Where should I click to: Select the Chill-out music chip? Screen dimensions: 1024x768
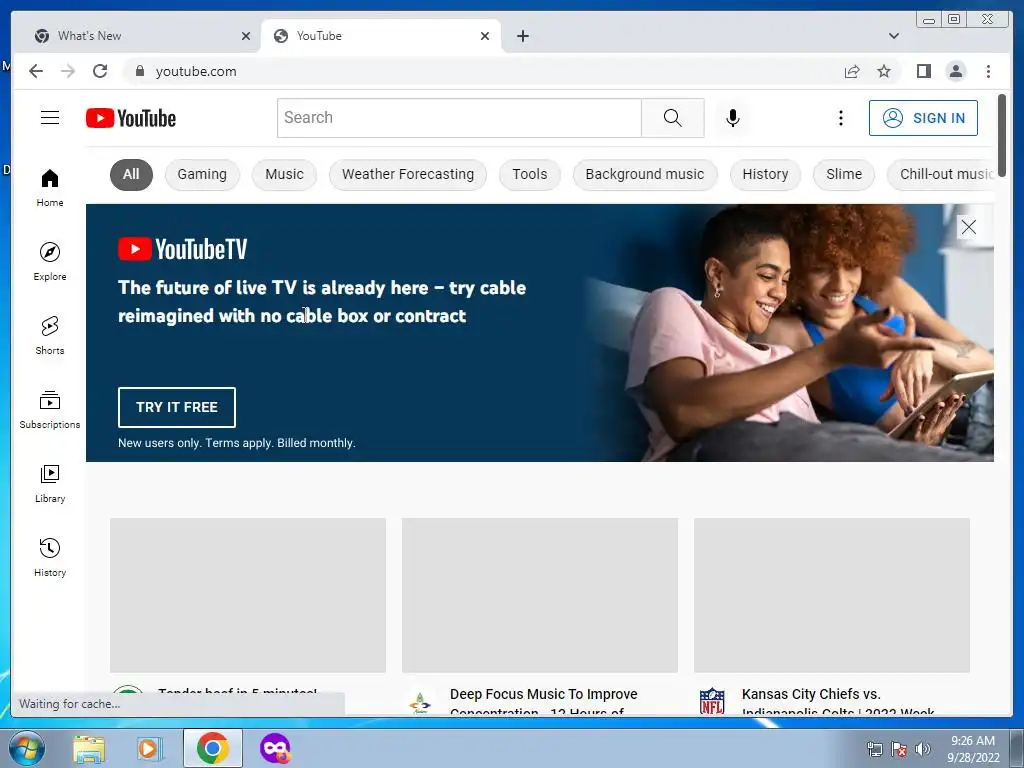click(x=940, y=174)
